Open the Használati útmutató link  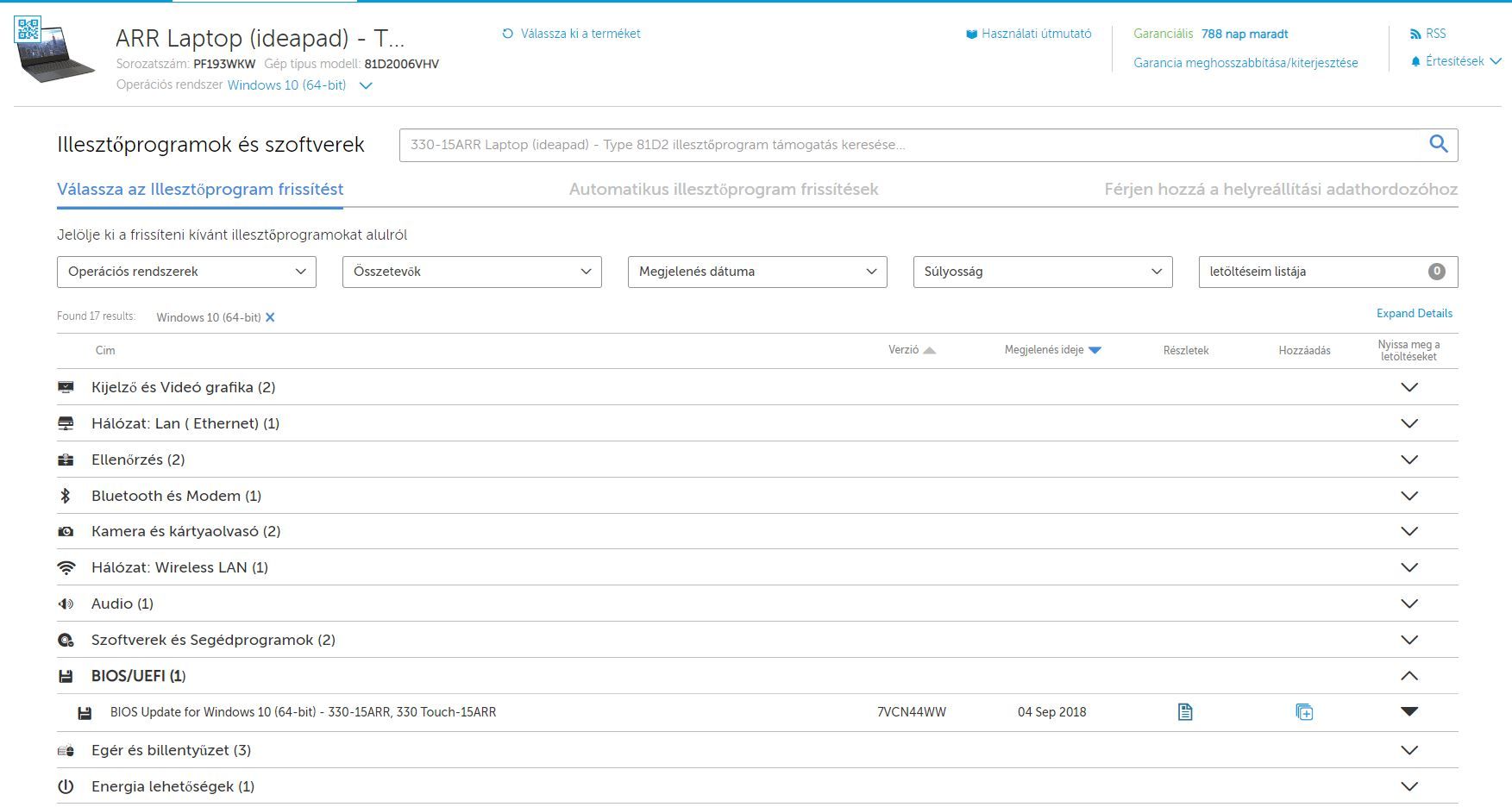click(x=1036, y=34)
